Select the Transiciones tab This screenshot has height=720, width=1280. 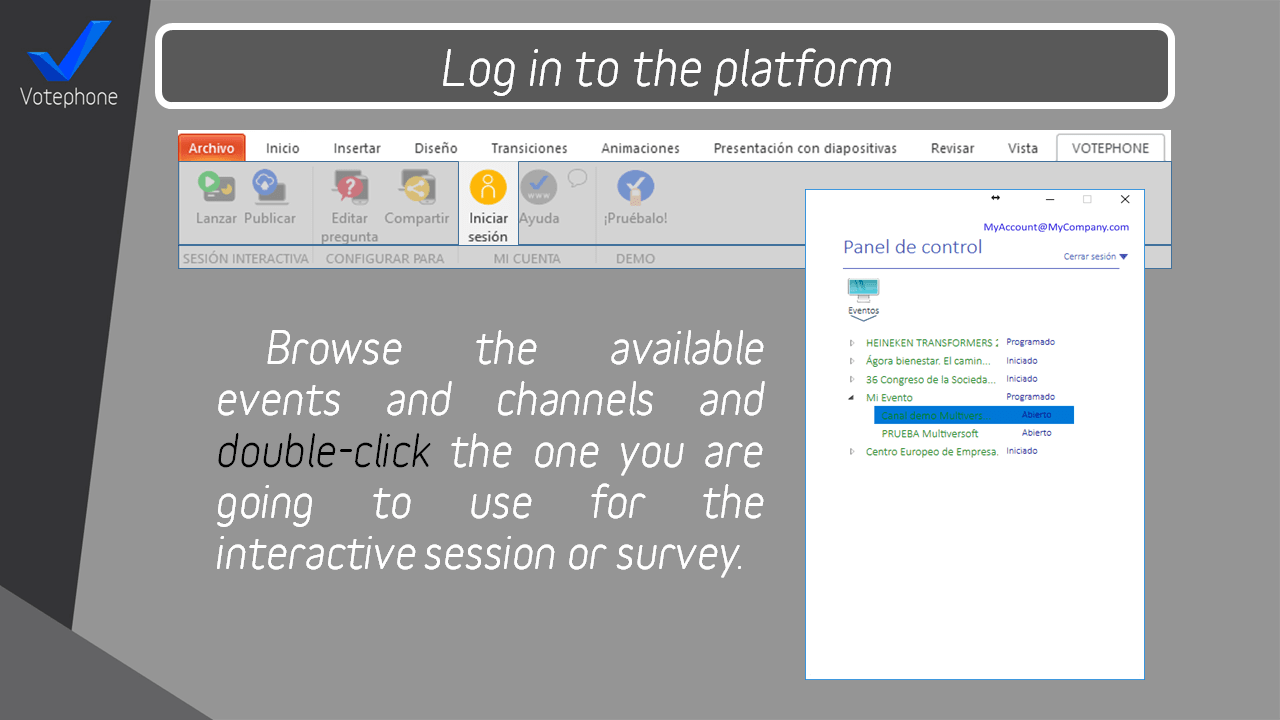[x=529, y=148]
